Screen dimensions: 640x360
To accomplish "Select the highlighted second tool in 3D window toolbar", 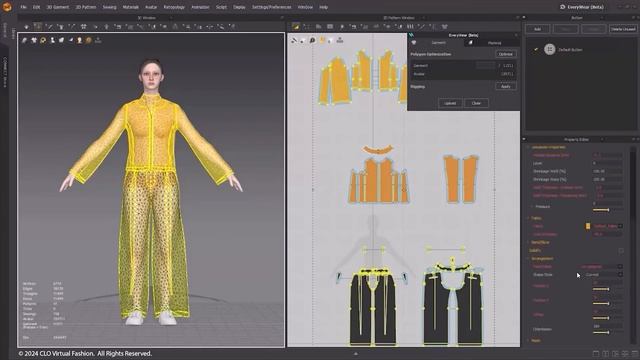I will (x=38, y=27).
